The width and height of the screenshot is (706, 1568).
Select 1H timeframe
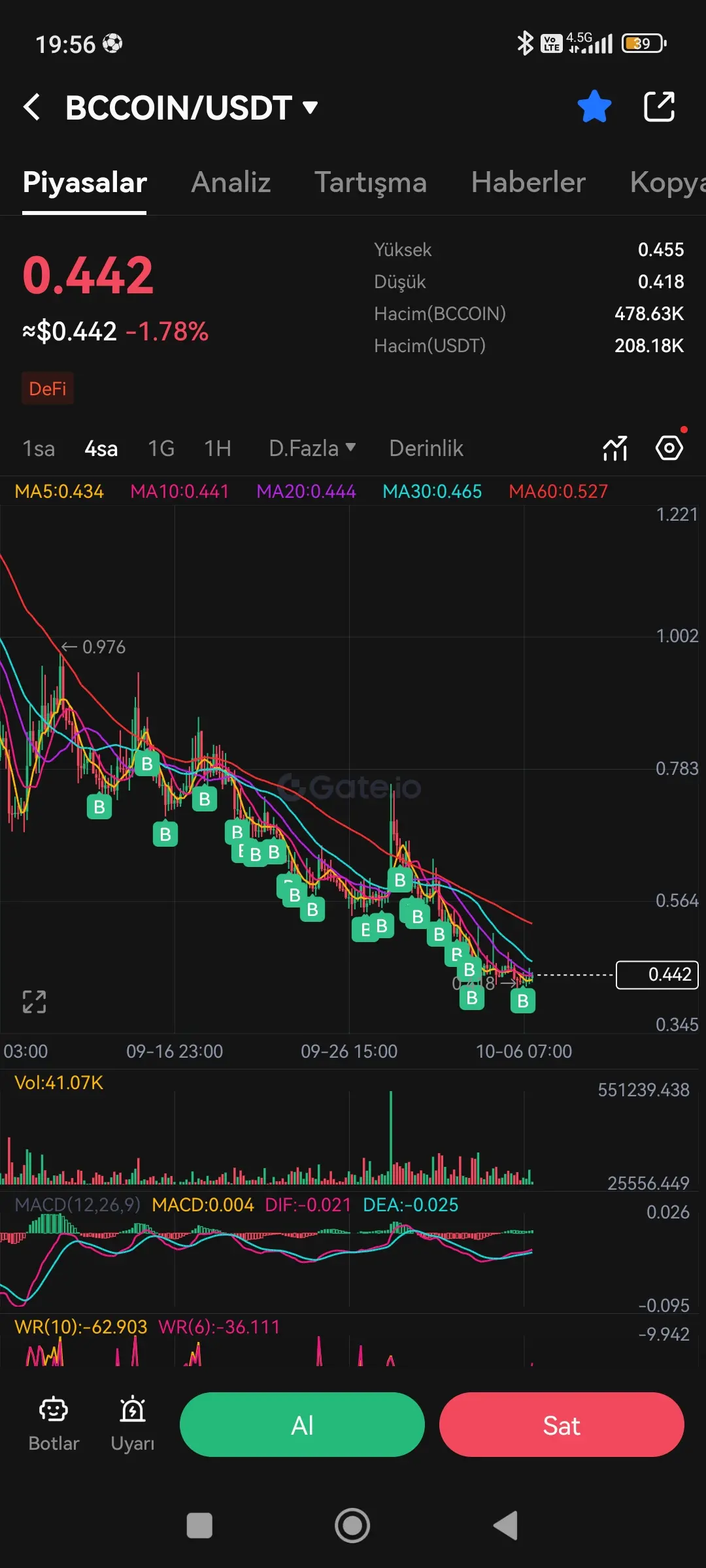point(218,448)
